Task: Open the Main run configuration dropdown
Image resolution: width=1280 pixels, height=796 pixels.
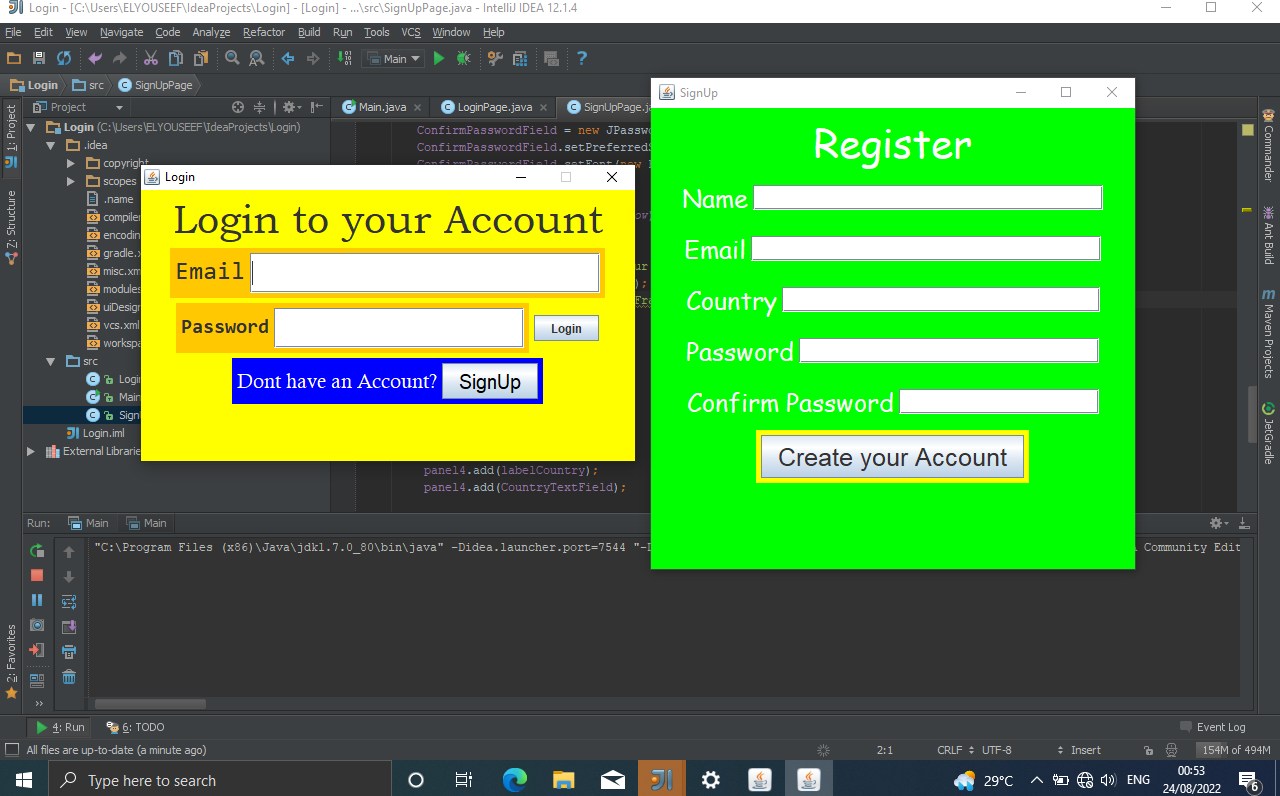Action: point(396,59)
